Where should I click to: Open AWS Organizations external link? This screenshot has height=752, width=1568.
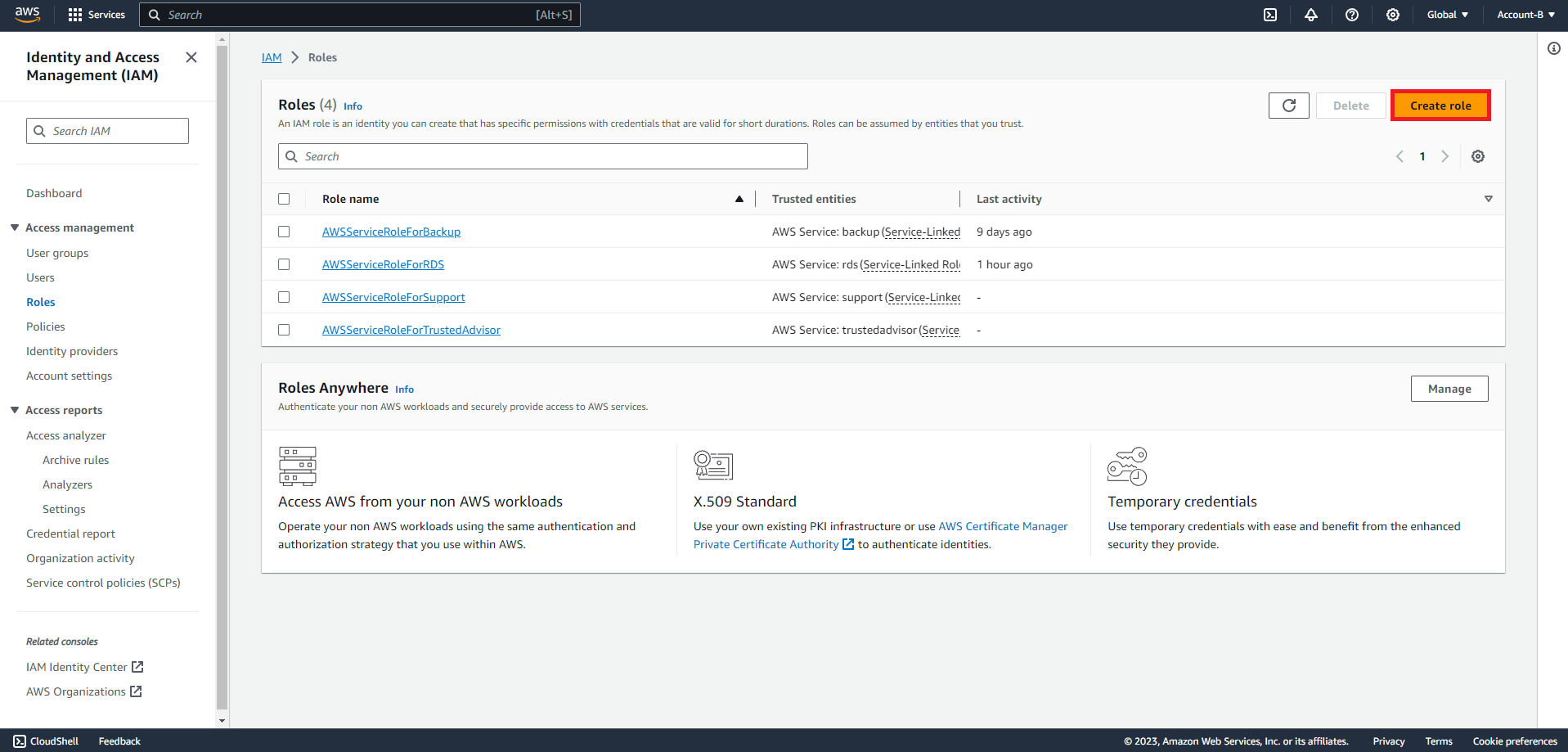click(x=84, y=691)
